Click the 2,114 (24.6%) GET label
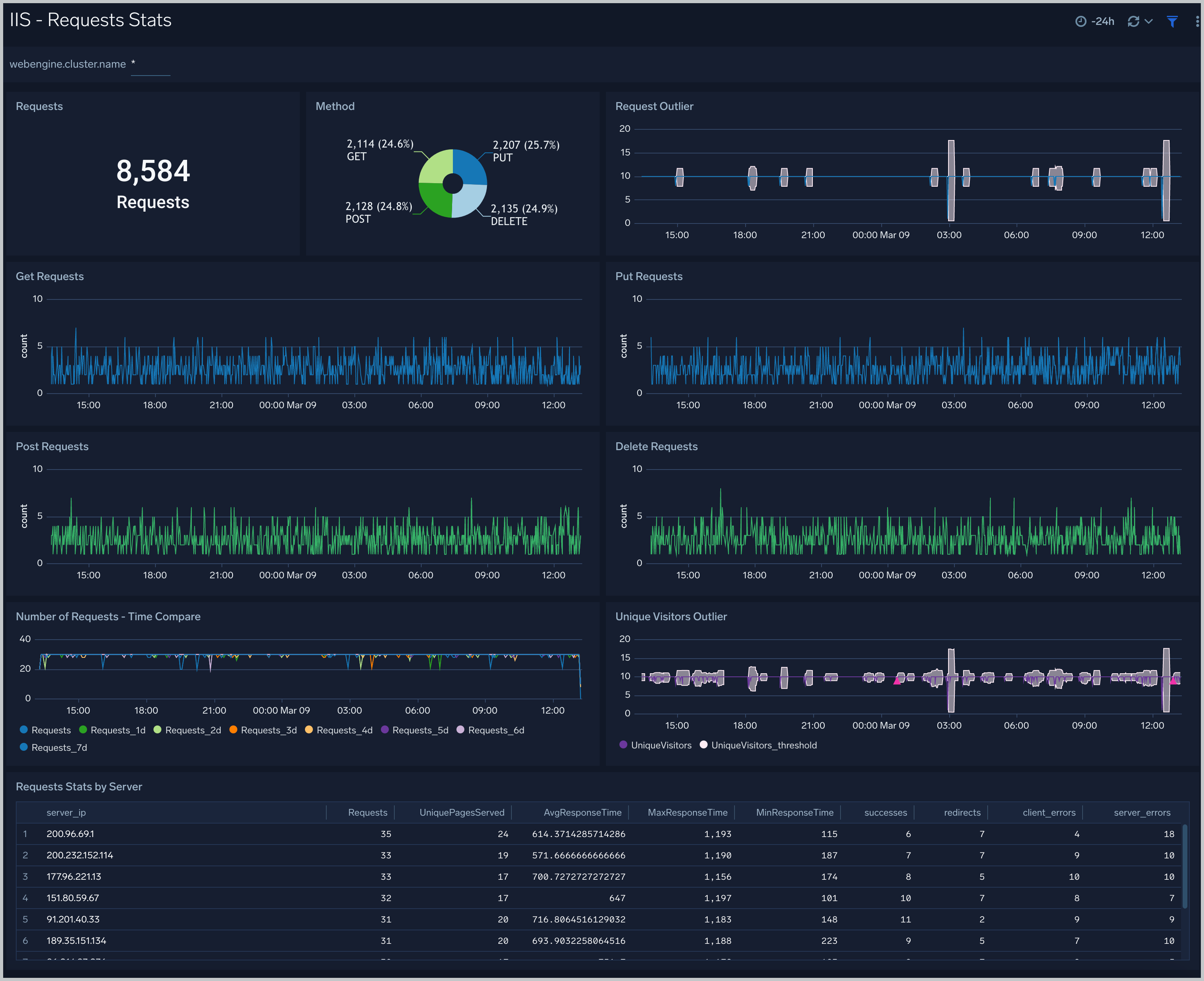 380,150
